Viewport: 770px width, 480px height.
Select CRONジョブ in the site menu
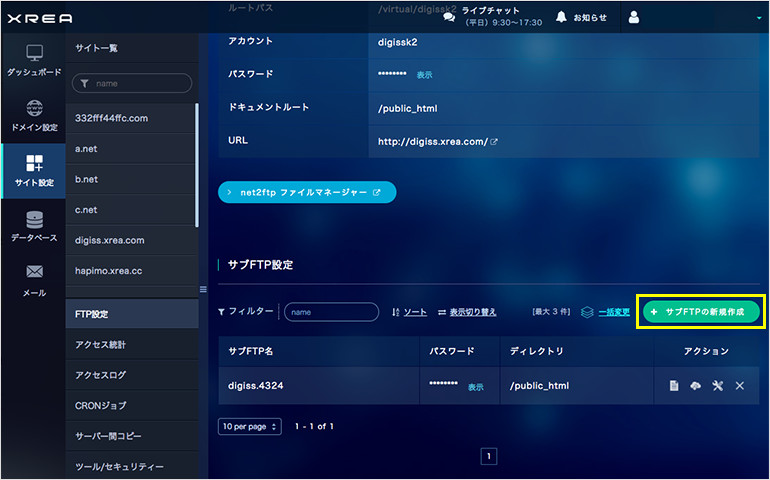tap(100, 406)
